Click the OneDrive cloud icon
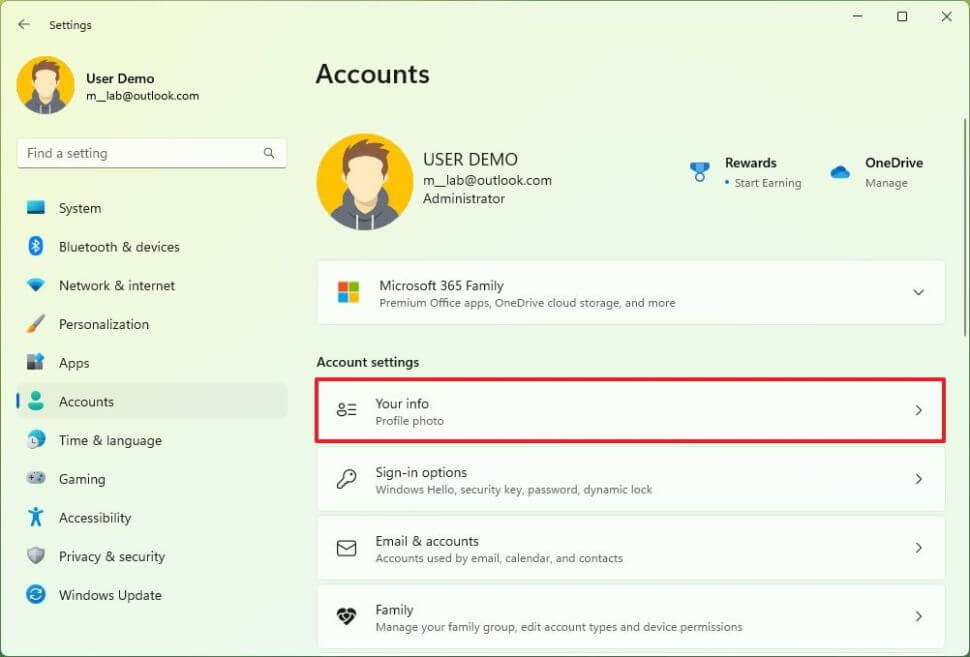The height and width of the screenshot is (657, 970). tap(841, 170)
